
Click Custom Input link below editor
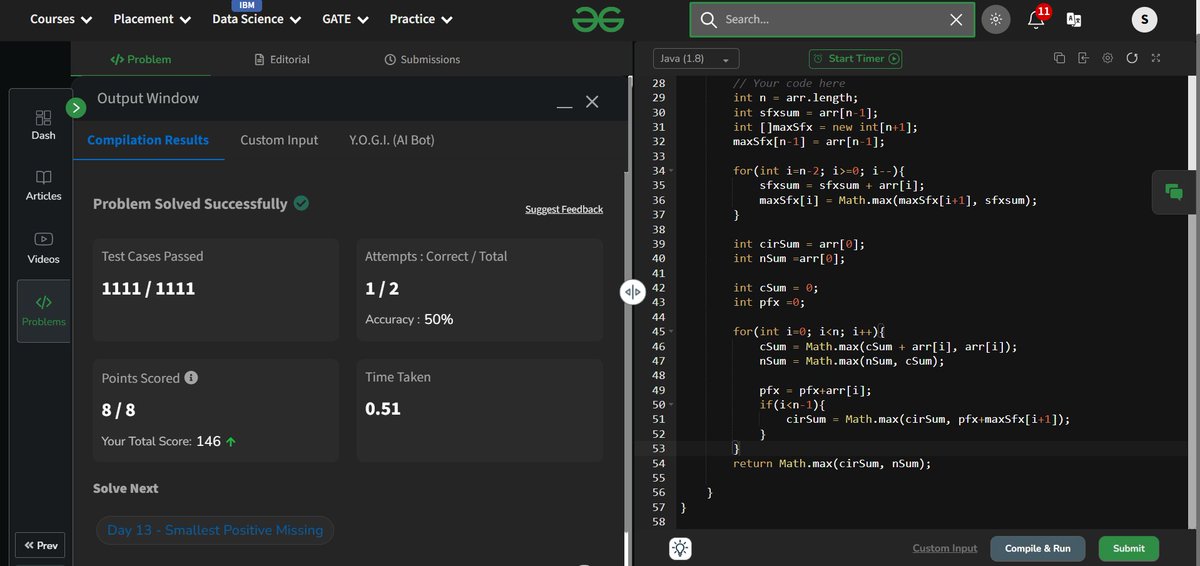tap(945, 548)
